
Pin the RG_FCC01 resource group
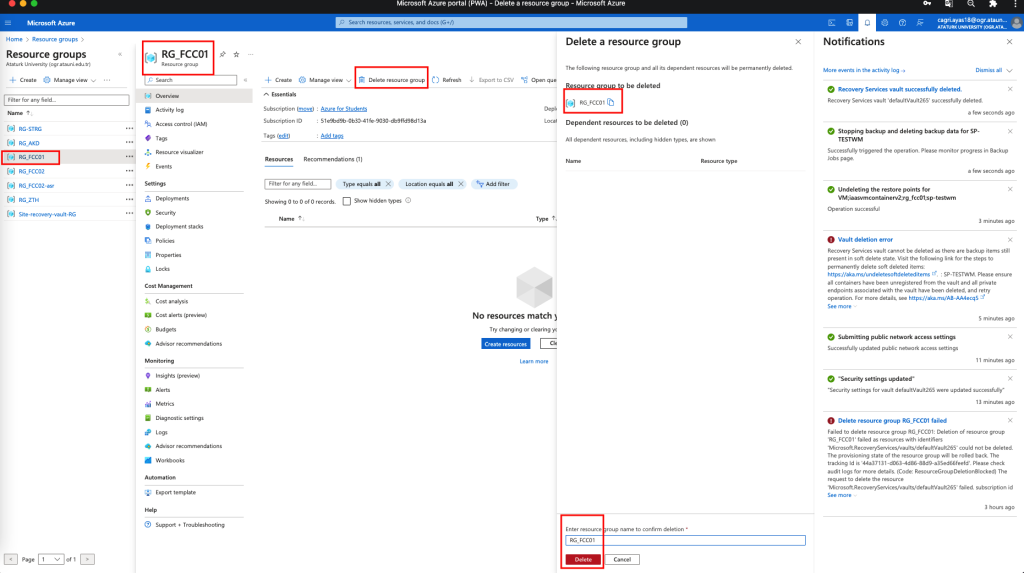[222, 54]
